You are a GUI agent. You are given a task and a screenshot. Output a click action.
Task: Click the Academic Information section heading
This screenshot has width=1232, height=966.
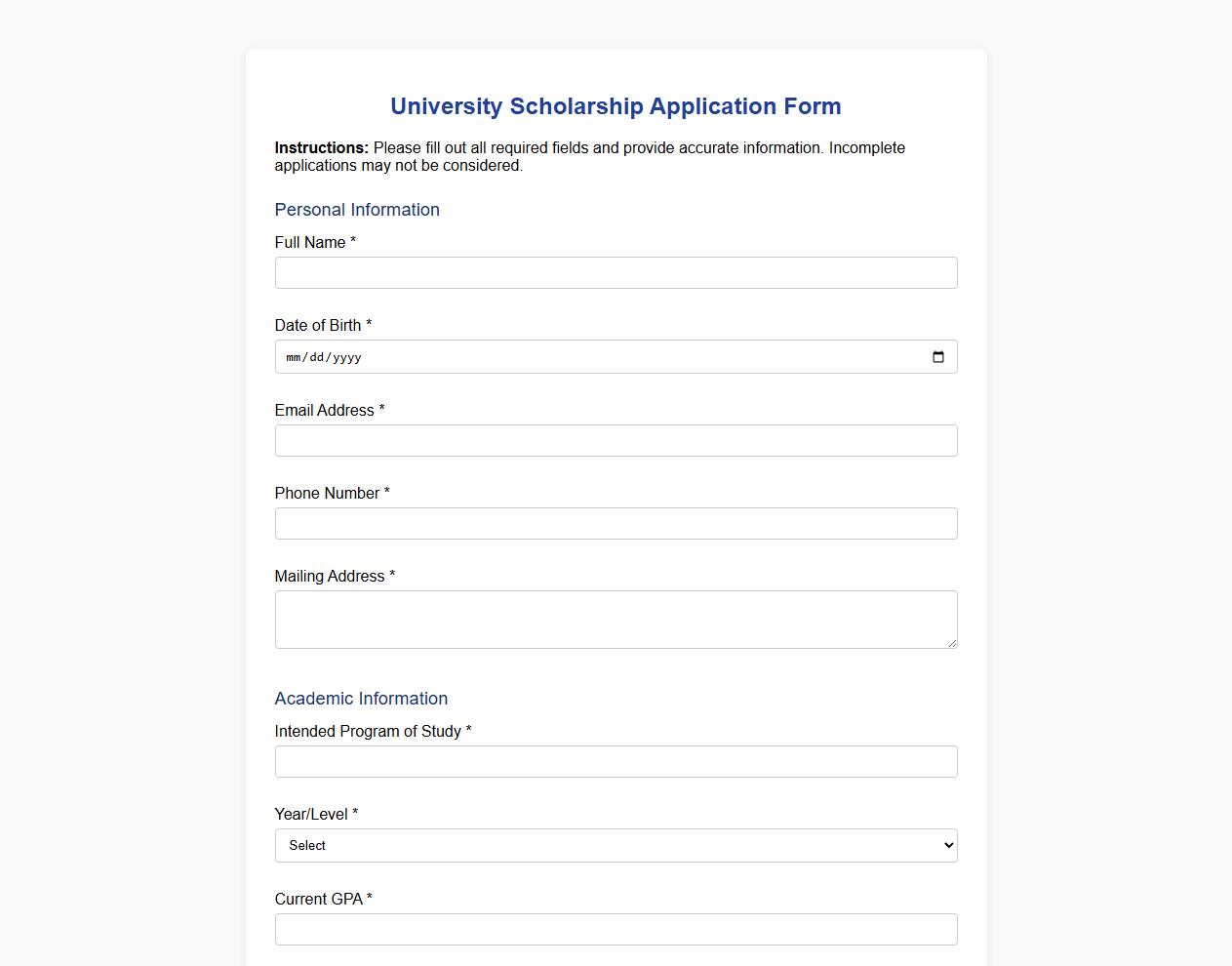(361, 699)
